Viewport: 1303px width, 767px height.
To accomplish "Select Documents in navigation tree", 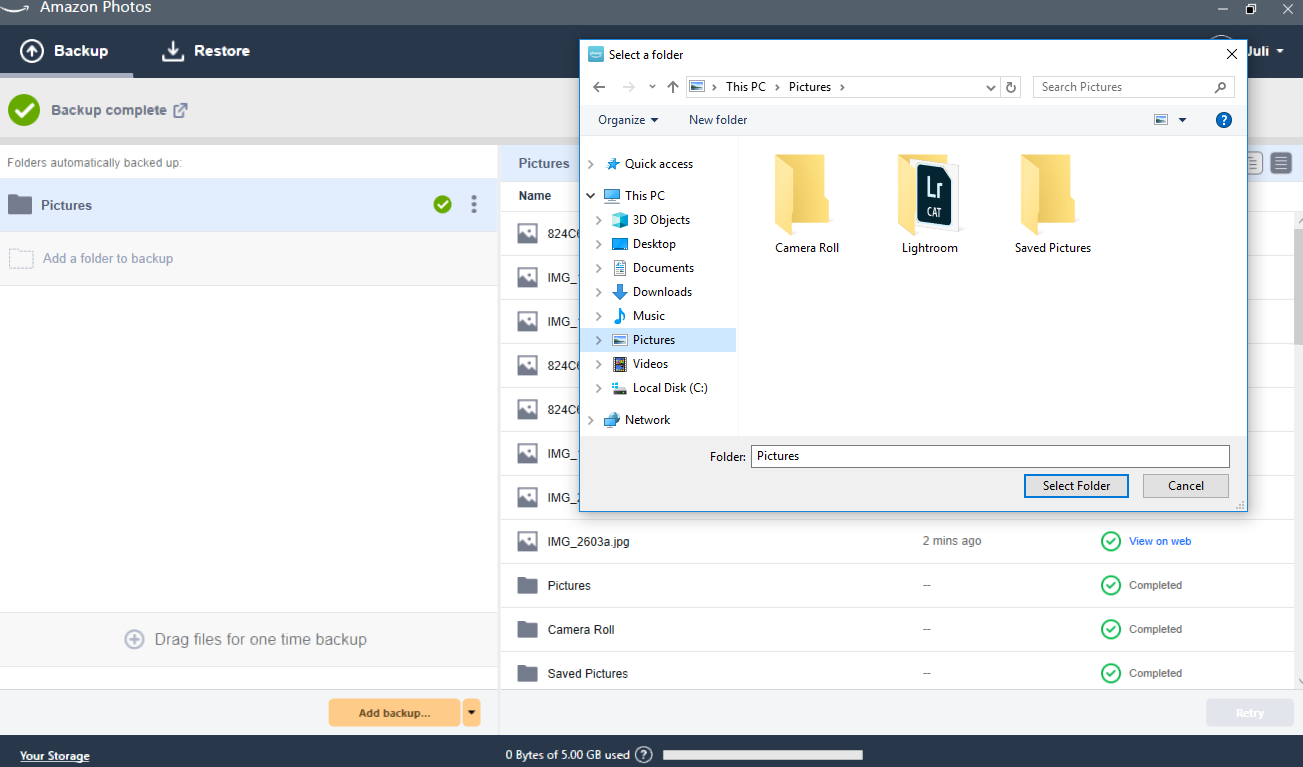I will 663,268.
